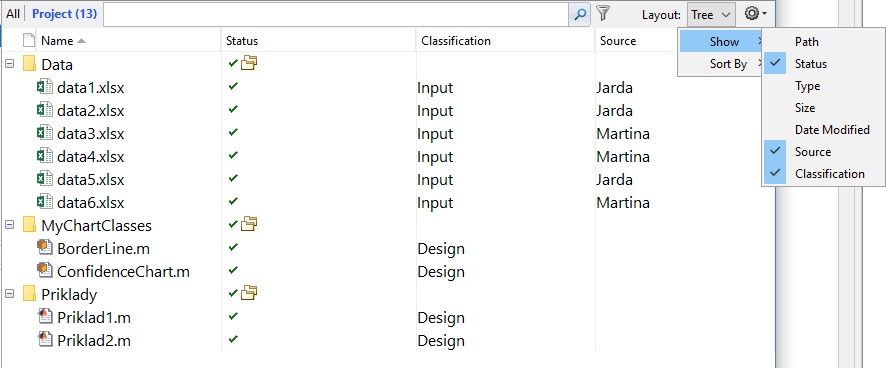Click the Priklady folder icon
Viewport: 888px width, 368px height.
coord(29,294)
